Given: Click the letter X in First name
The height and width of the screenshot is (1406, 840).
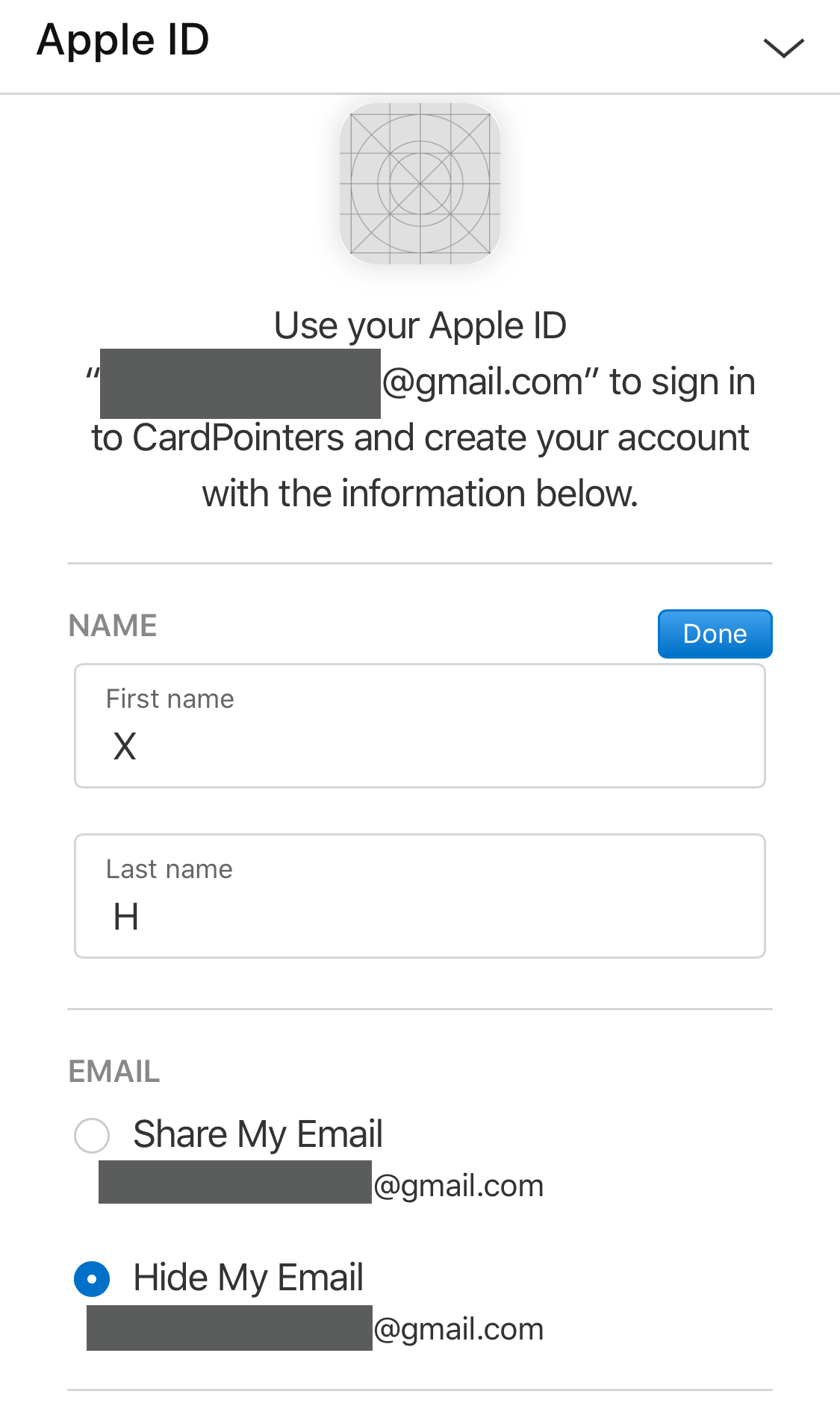Looking at the screenshot, I should point(125,746).
